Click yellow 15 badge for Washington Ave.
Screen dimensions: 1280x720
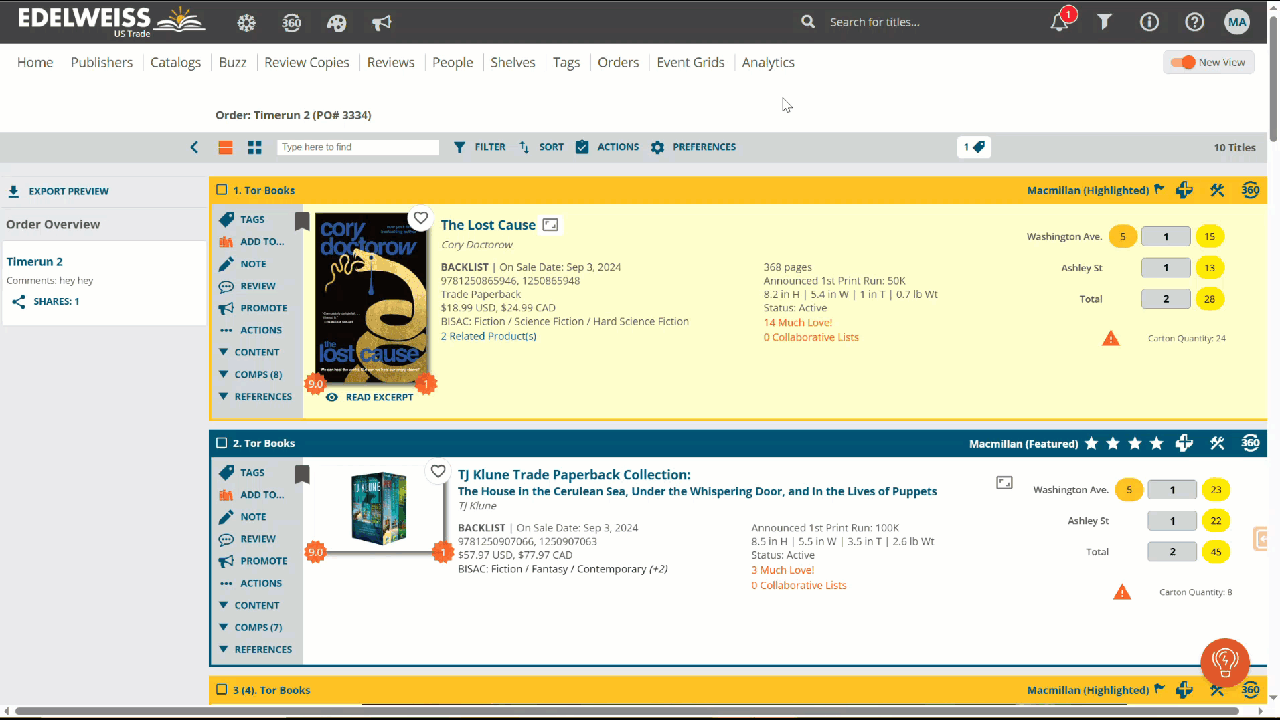1210,237
